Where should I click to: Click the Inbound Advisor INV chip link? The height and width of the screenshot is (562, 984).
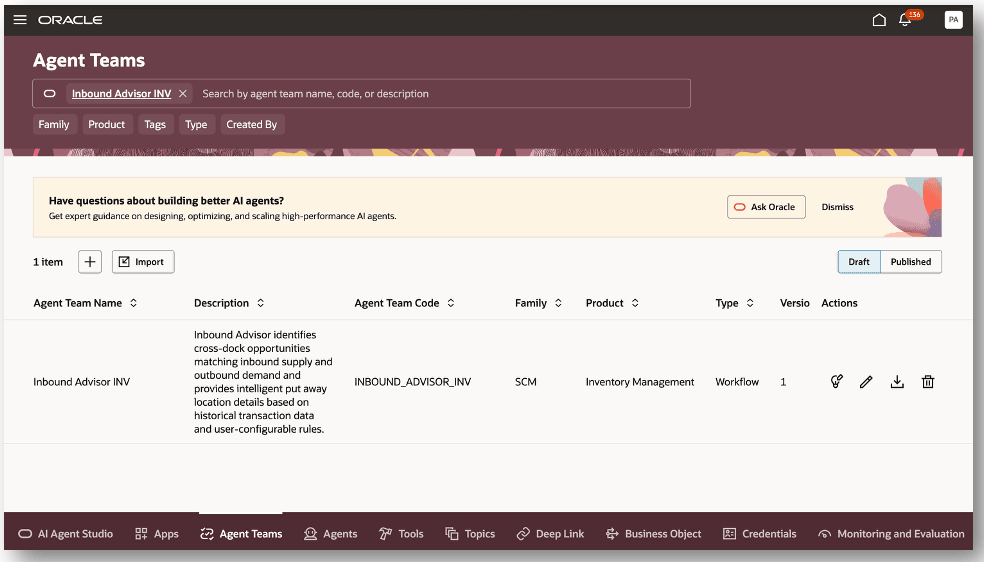121,93
